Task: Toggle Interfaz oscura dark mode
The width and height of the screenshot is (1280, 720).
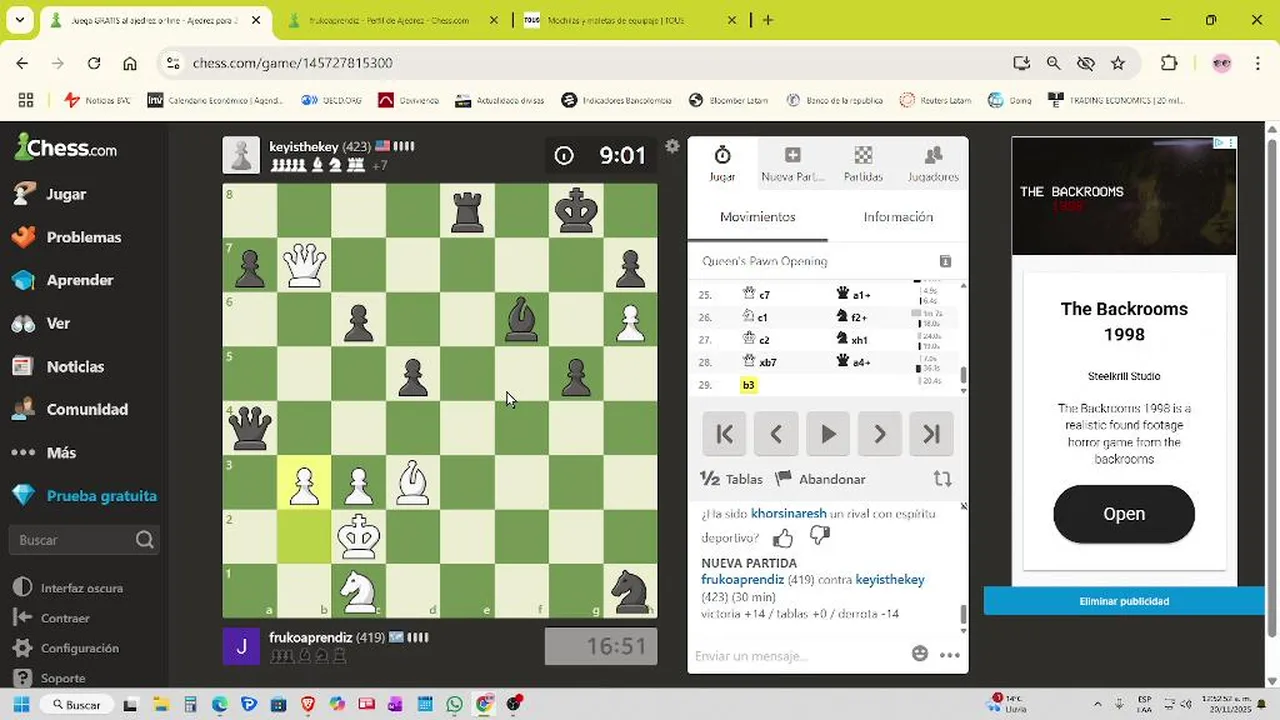Action: coord(70,588)
